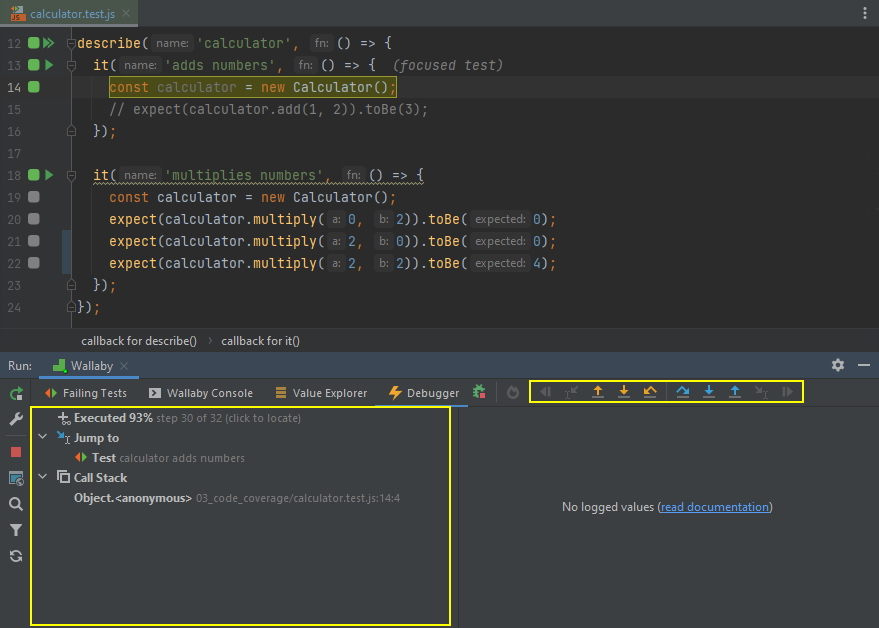Select 'Test calculator adds numbers' jump target
The image size is (879, 628).
(160, 458)
